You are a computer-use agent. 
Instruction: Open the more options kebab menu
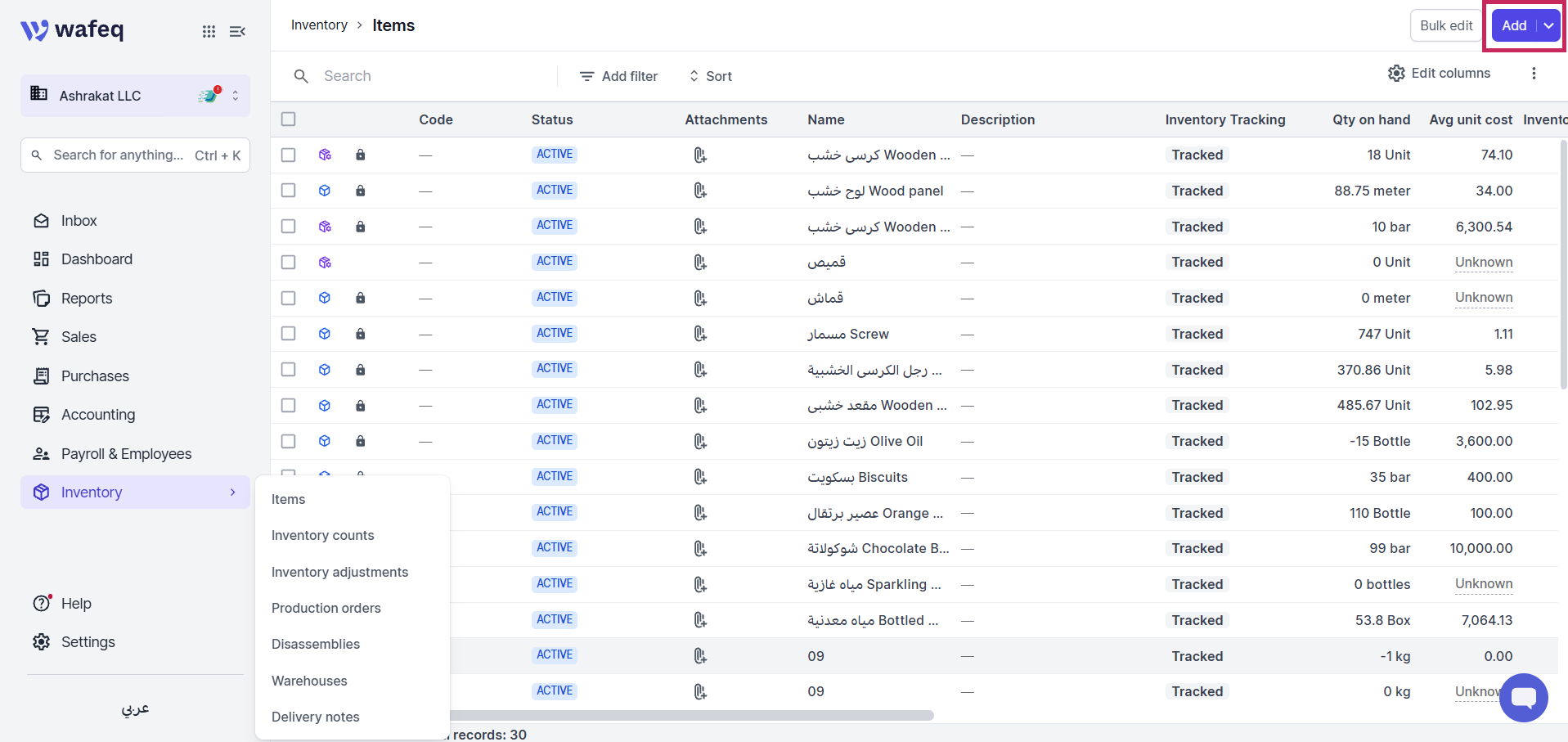[1534, 74]
